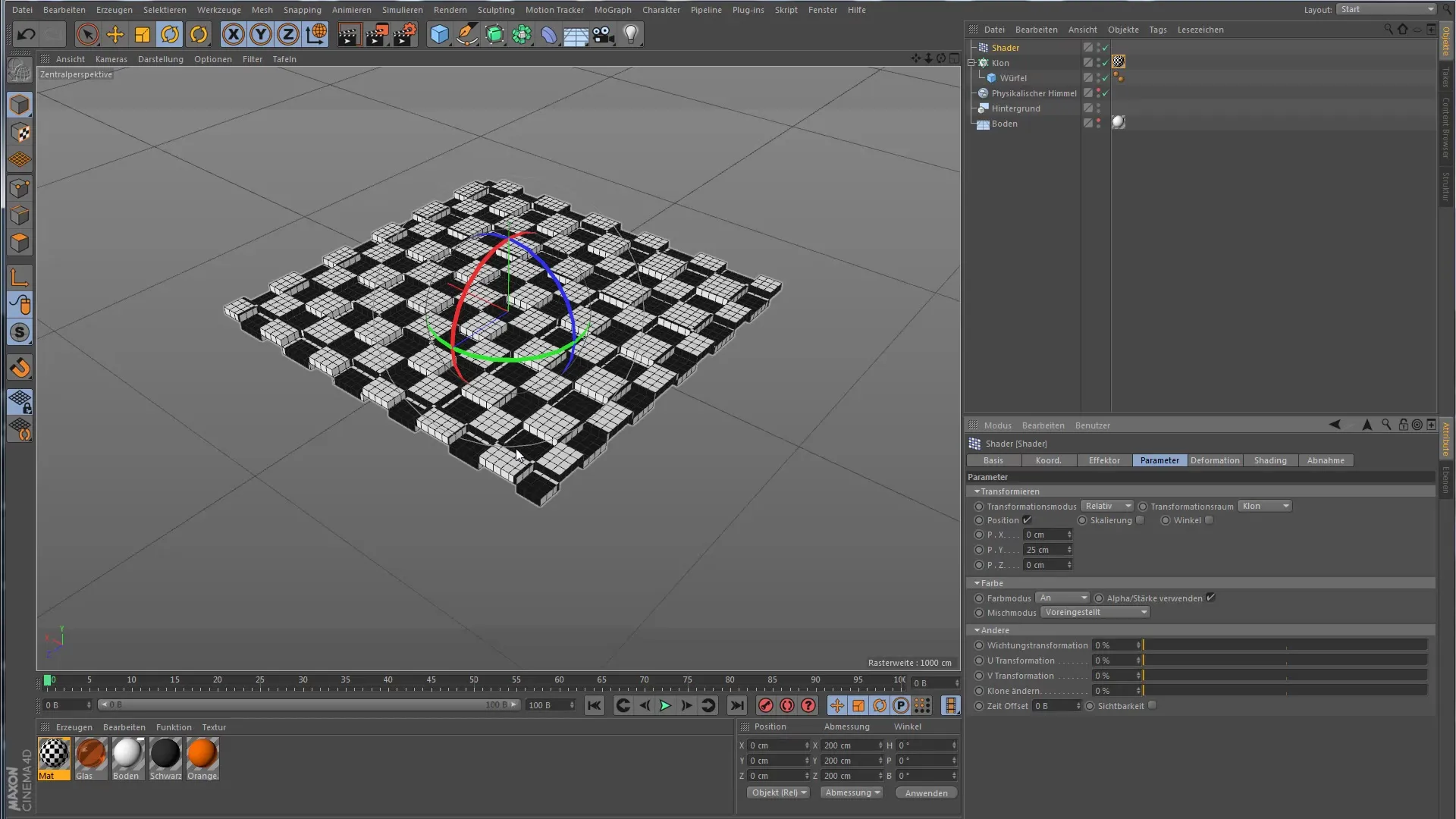The width and height of the screenshot is (1456, 819).
Task: Open the MoGraph menu
Action: click(x=613, y=10)
